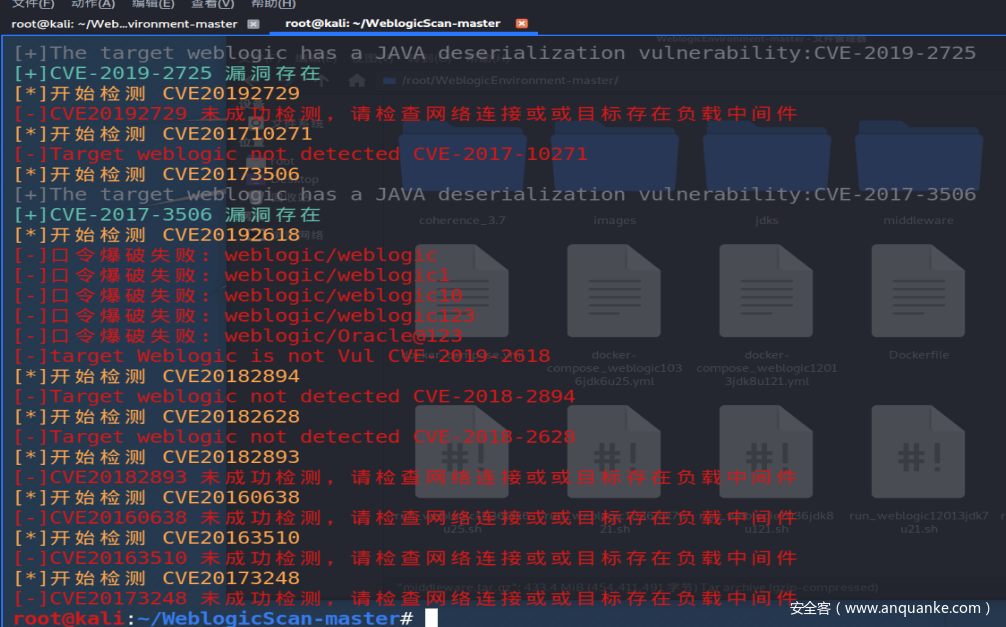This screenshot has width=1006, height=627.
Task: Select the WeblogicScan-master terminal tab
Action: (393, 23)
